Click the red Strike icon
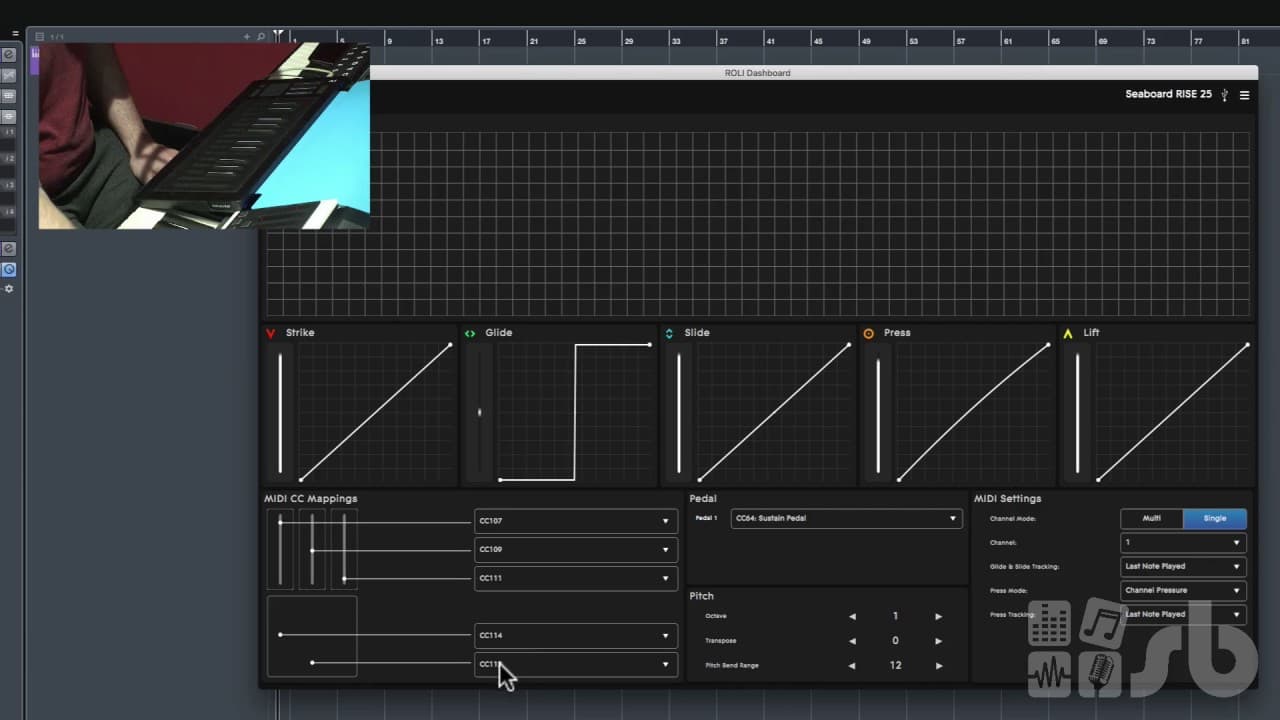Image resolution: width=1280 pixels, height=720 pixels. pyautogui.click(x=270, y=333)
